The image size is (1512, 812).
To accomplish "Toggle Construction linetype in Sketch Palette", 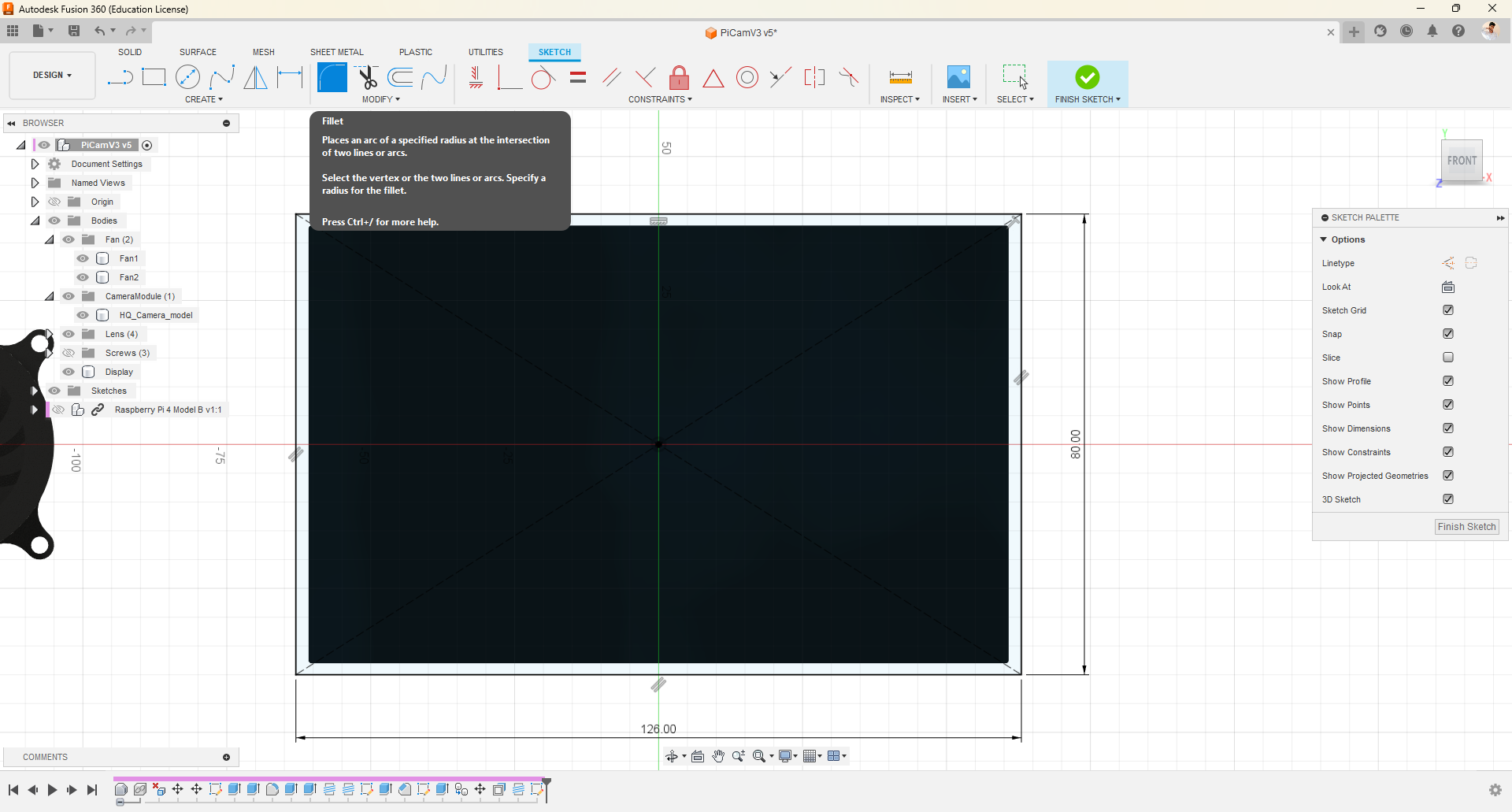I will pyautogui.click(x=1448, y=263).
